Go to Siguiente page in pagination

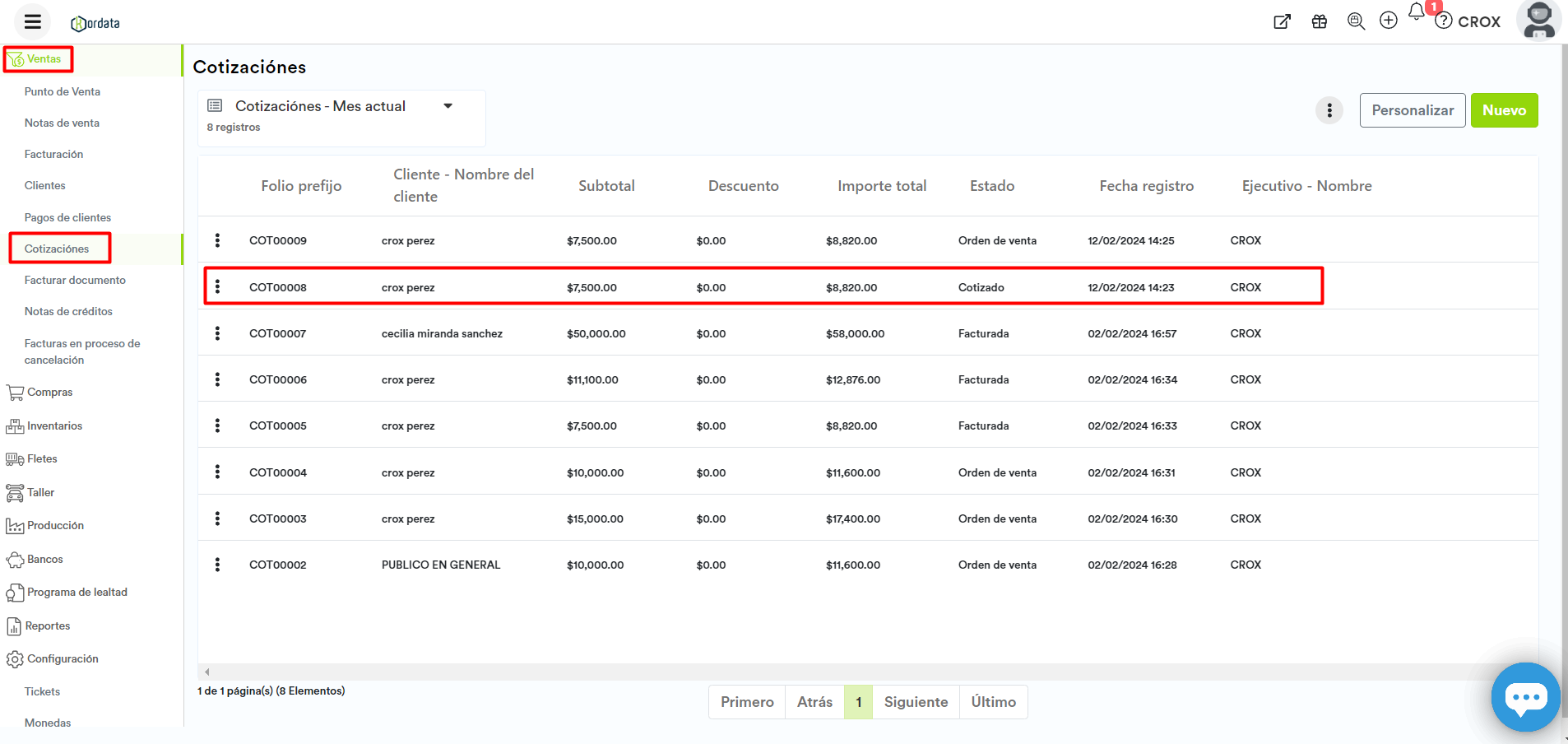click(x=916, y=702)
